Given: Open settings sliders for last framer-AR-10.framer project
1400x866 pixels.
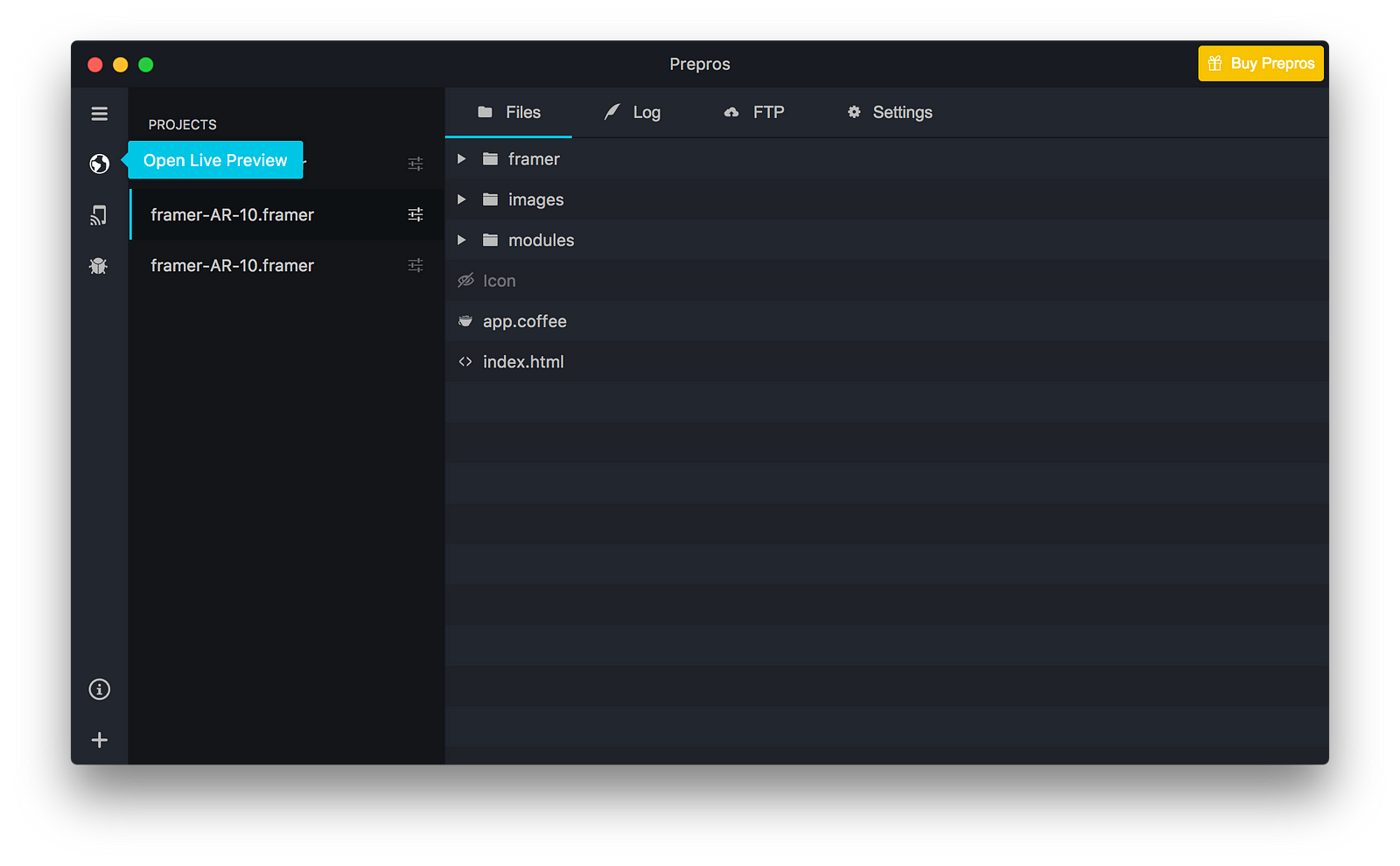Looking at the screenshot, I should pos(416,265).
